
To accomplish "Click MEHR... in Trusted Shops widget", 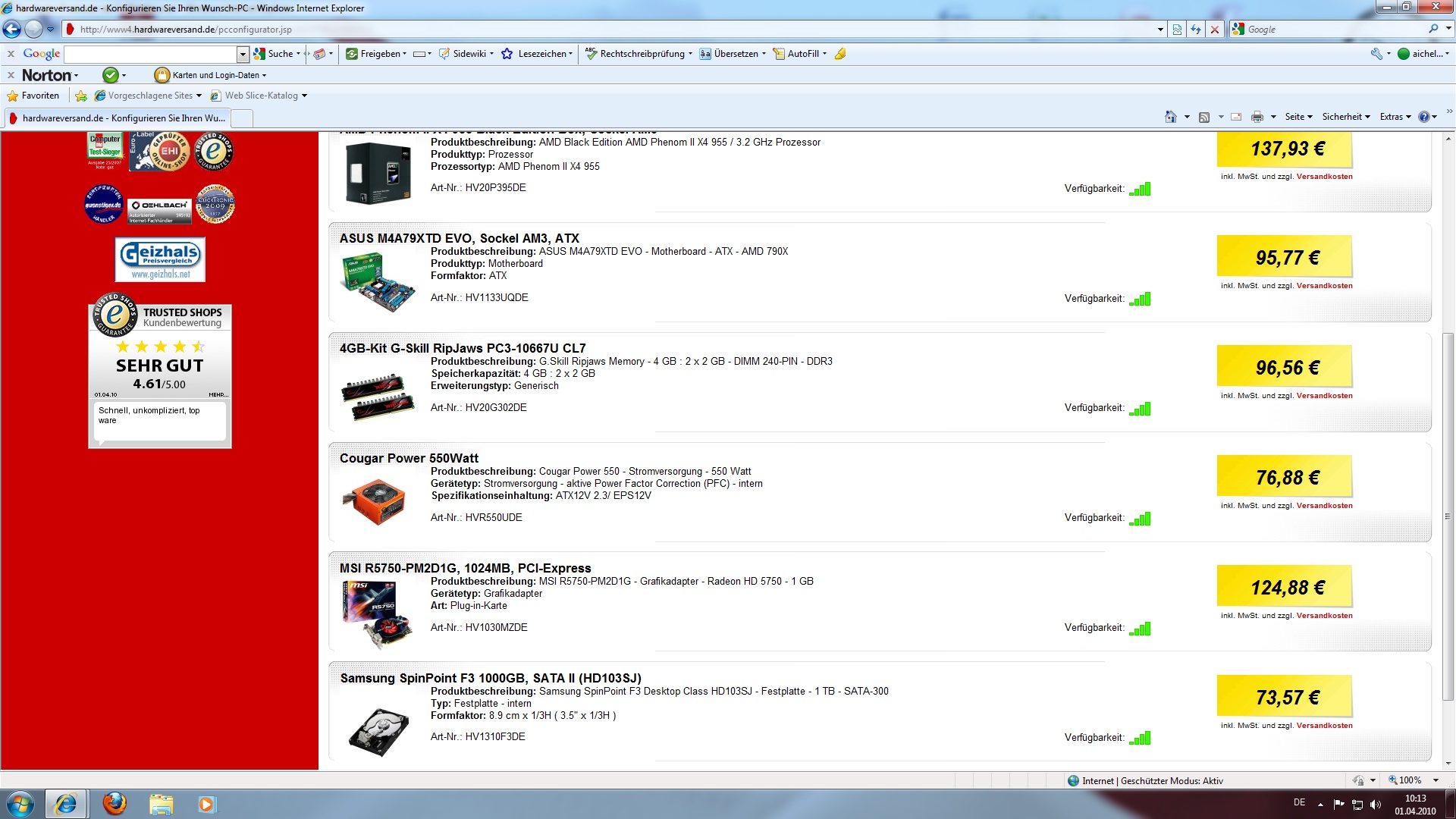I will pyautogui.click(x=218, y=394).
